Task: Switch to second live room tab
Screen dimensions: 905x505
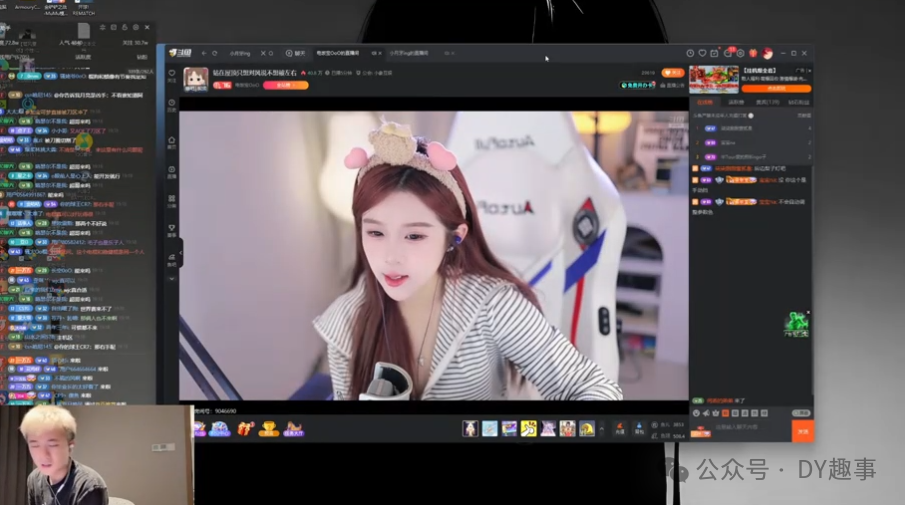Action: point(409,53)
